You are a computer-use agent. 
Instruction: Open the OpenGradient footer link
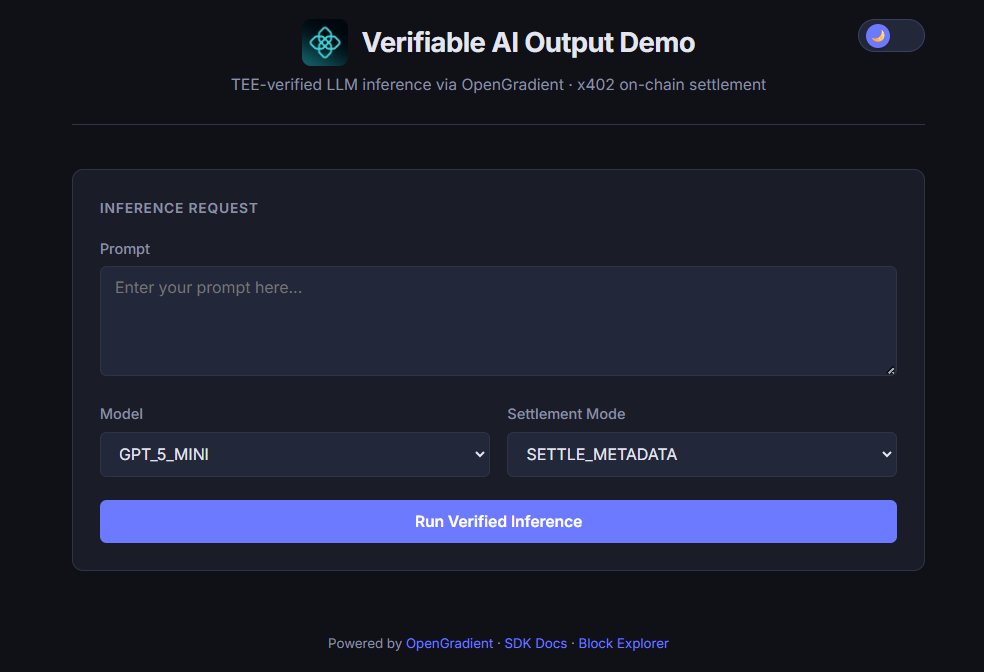(x=449, y=643)
